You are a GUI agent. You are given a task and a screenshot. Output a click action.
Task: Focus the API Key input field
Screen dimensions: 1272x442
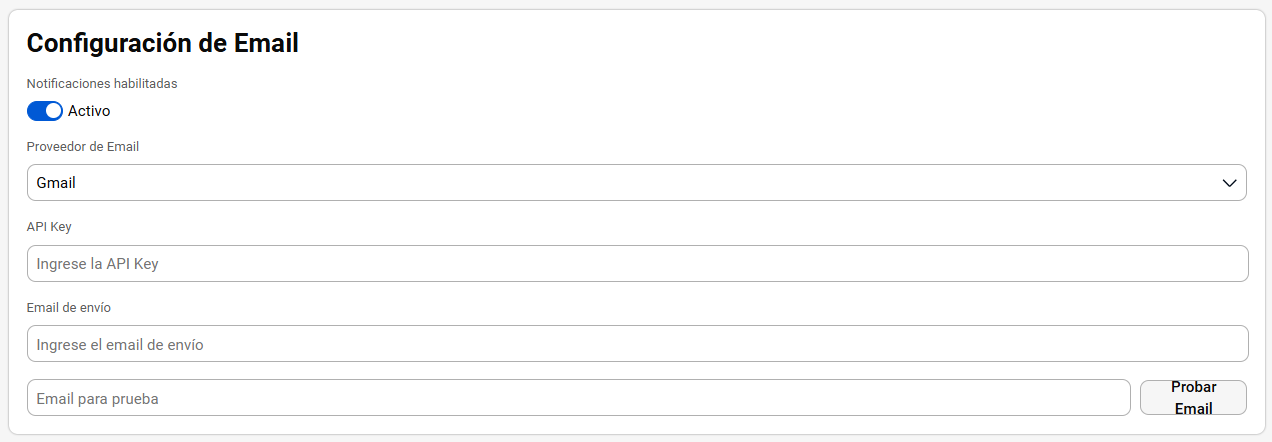click(x=637, y=264)
